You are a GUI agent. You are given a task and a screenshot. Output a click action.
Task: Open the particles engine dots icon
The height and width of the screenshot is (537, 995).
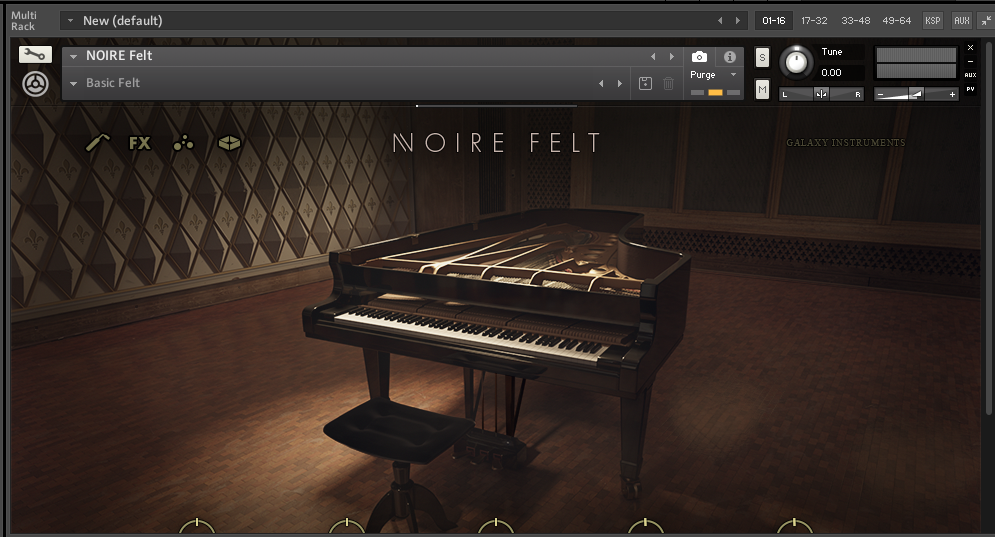[x=183, y=143]
